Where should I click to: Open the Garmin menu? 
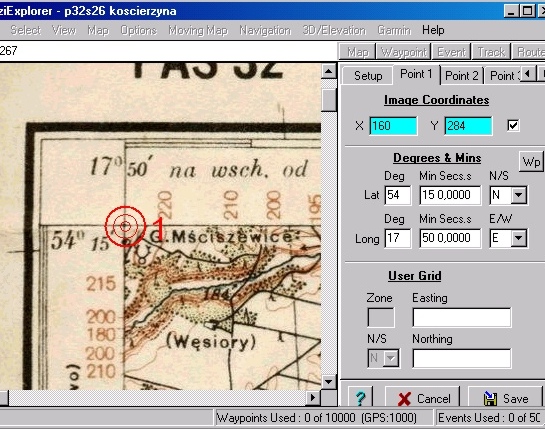click(394, 30)
